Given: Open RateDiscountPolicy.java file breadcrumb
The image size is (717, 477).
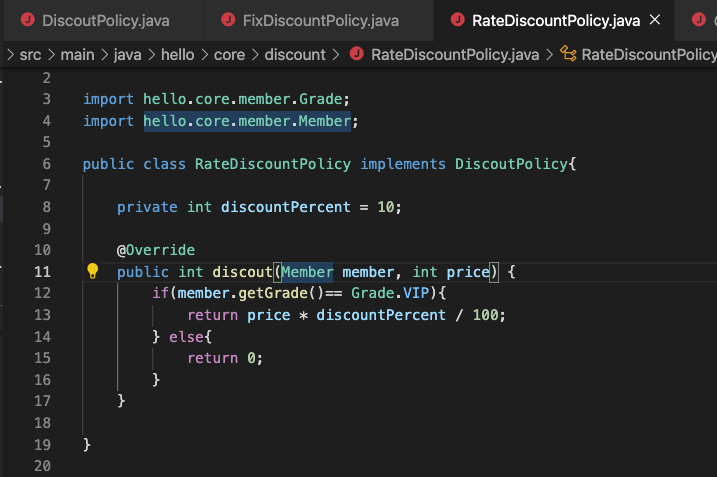Looking at the screenshot, I should point(455,55).
